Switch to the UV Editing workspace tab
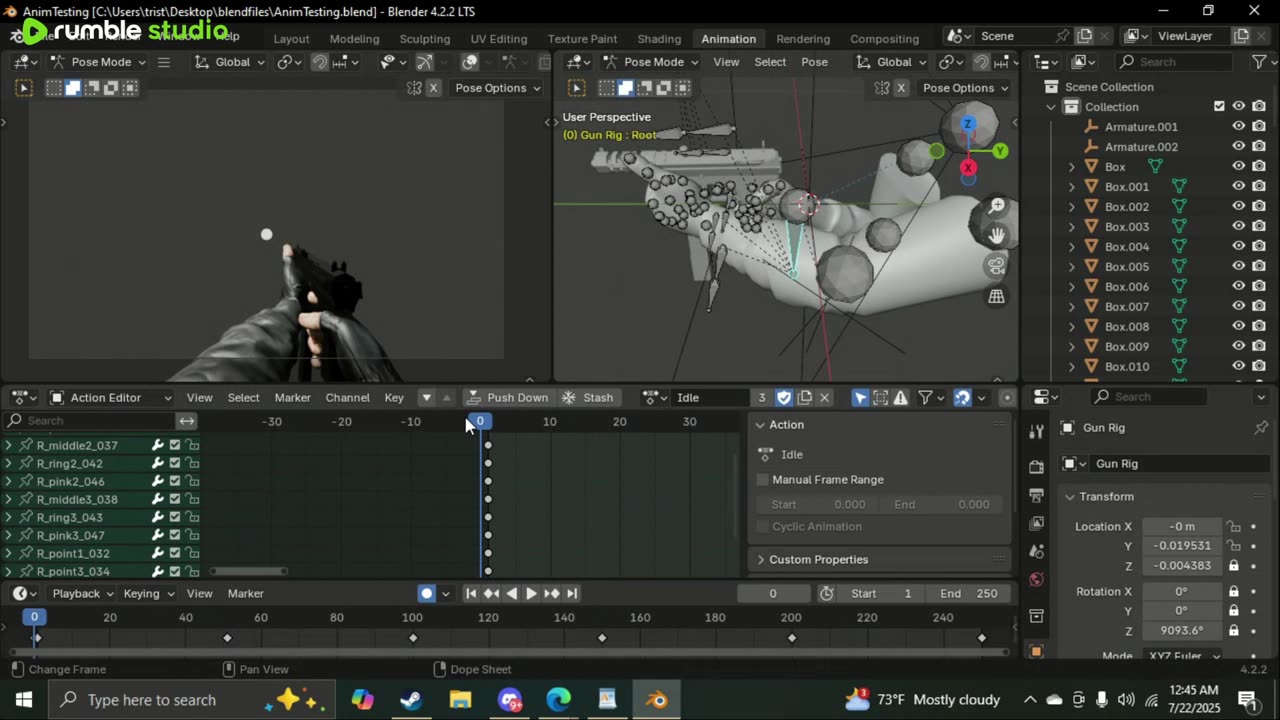Image resolution: width=1280 pixels, height=720 pixels. click(x=499, y=38)
